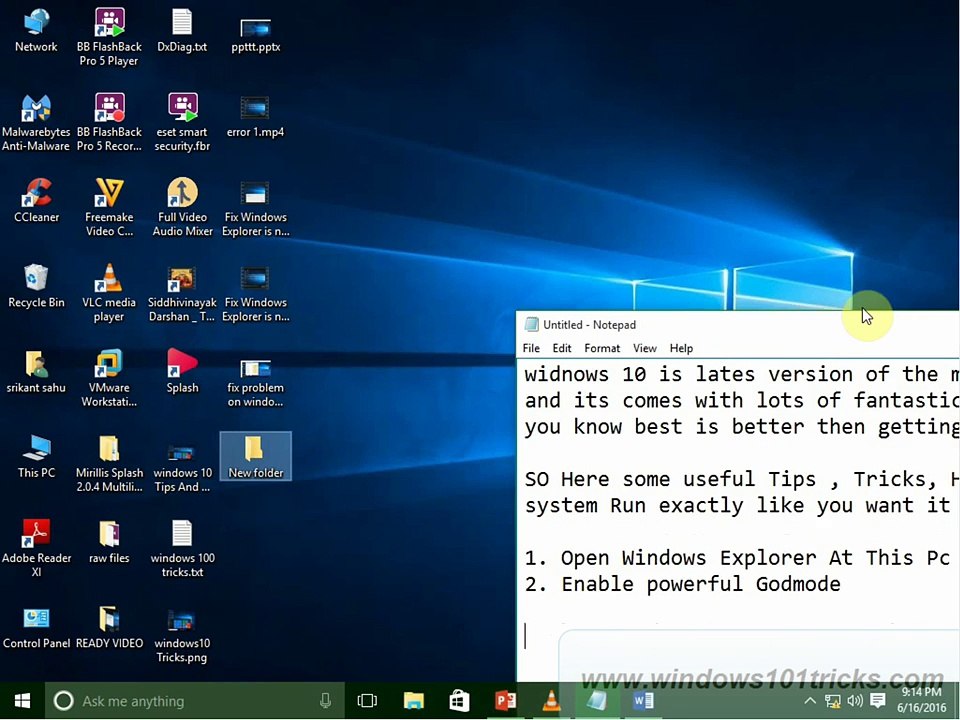Open Notepad View menu

click(x=644, y=348)
